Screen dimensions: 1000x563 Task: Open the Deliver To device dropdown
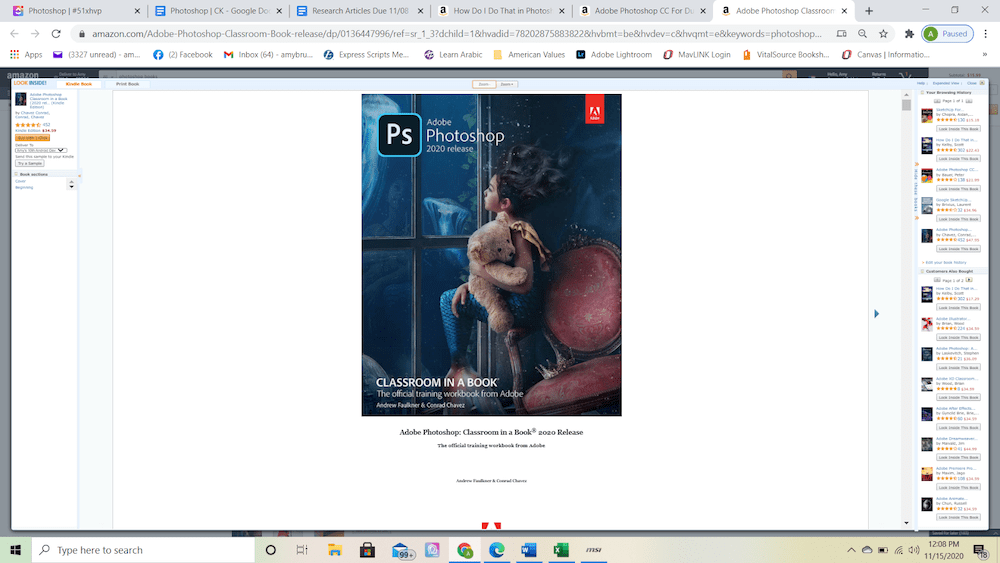click(41, 150)
